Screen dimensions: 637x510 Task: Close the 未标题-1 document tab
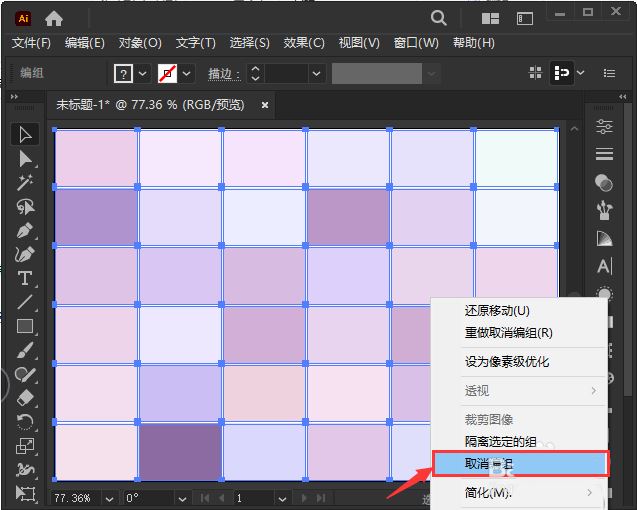265,105
